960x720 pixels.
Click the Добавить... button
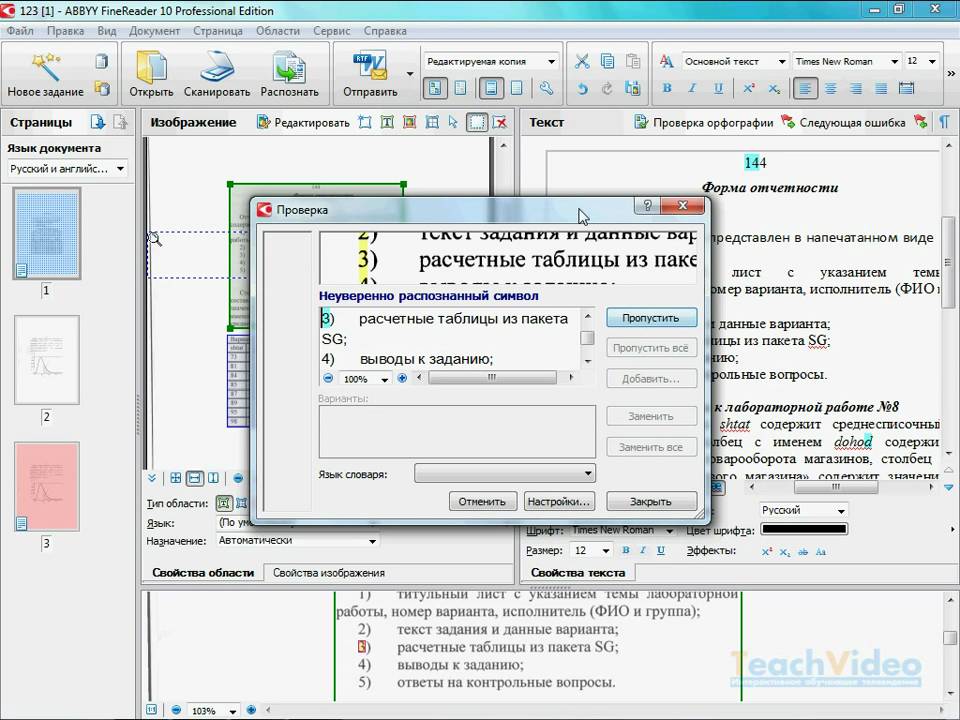point(651,379)
